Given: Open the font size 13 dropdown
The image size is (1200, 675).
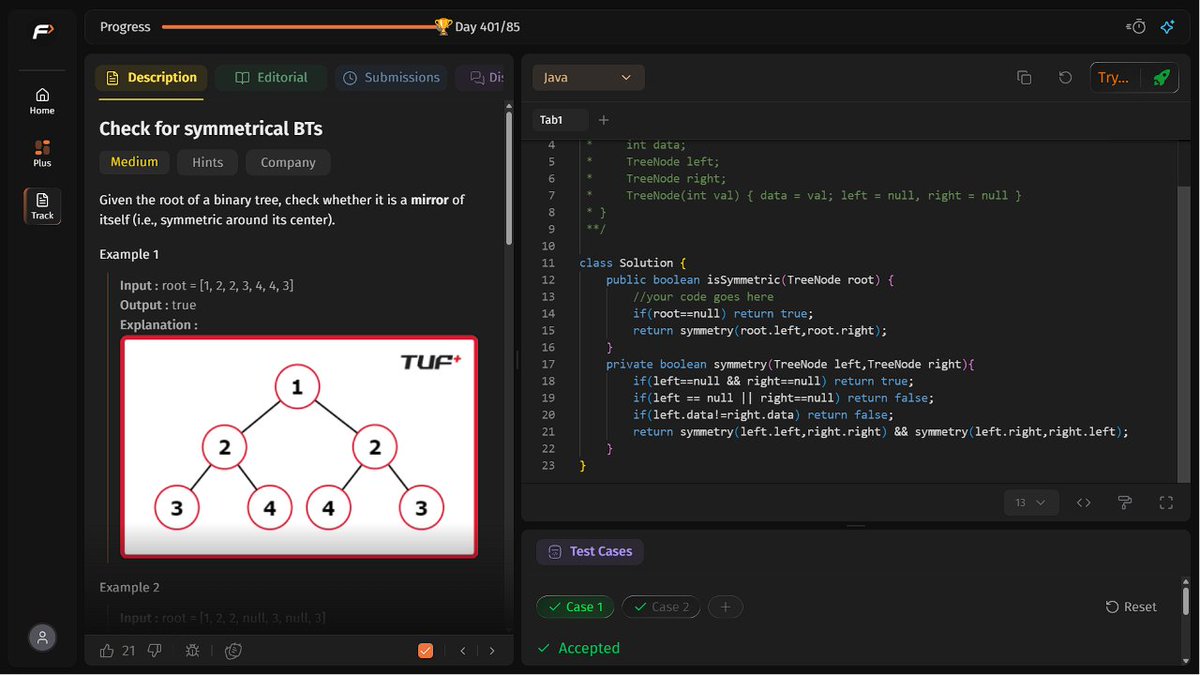Looking at the screenshot, I should click(x=1030, y=502).
